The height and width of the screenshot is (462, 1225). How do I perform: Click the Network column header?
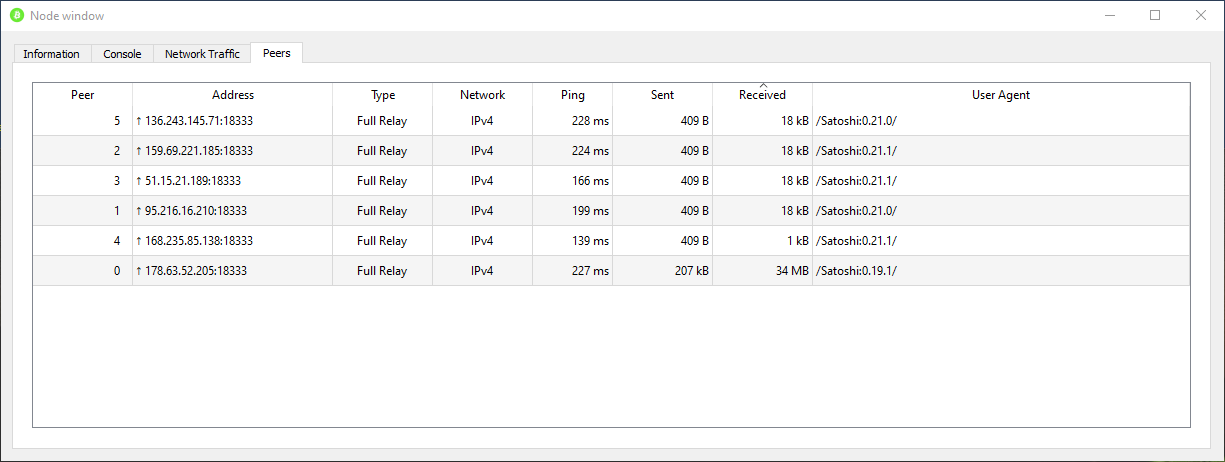[482, 95]
